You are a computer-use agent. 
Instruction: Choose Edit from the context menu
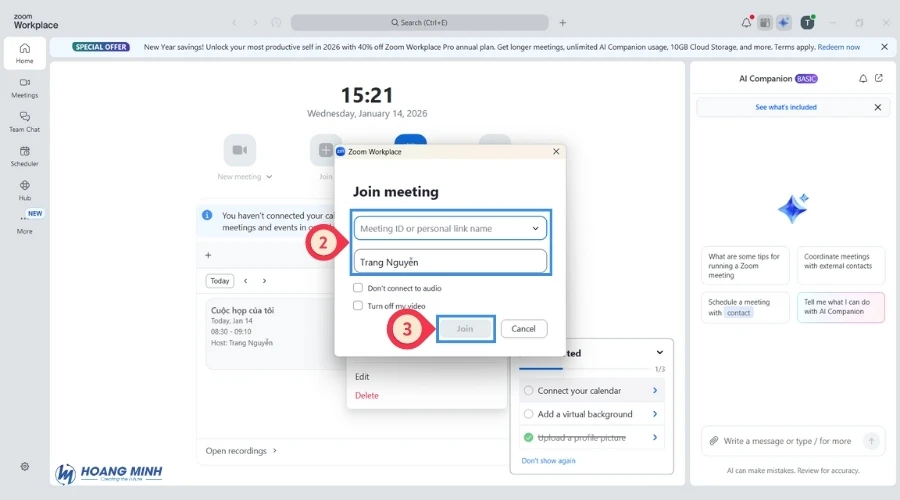[x=362, y=377]
